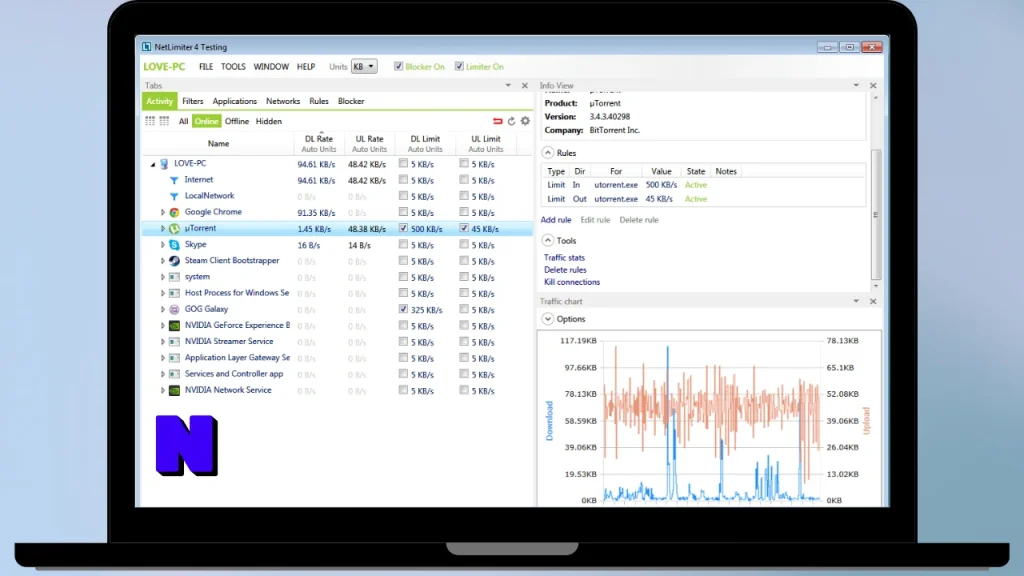Enable Internet DL limit checkbox
Image resolution: width=1024 pixels, height=576 pixels.
coord(403,180)
